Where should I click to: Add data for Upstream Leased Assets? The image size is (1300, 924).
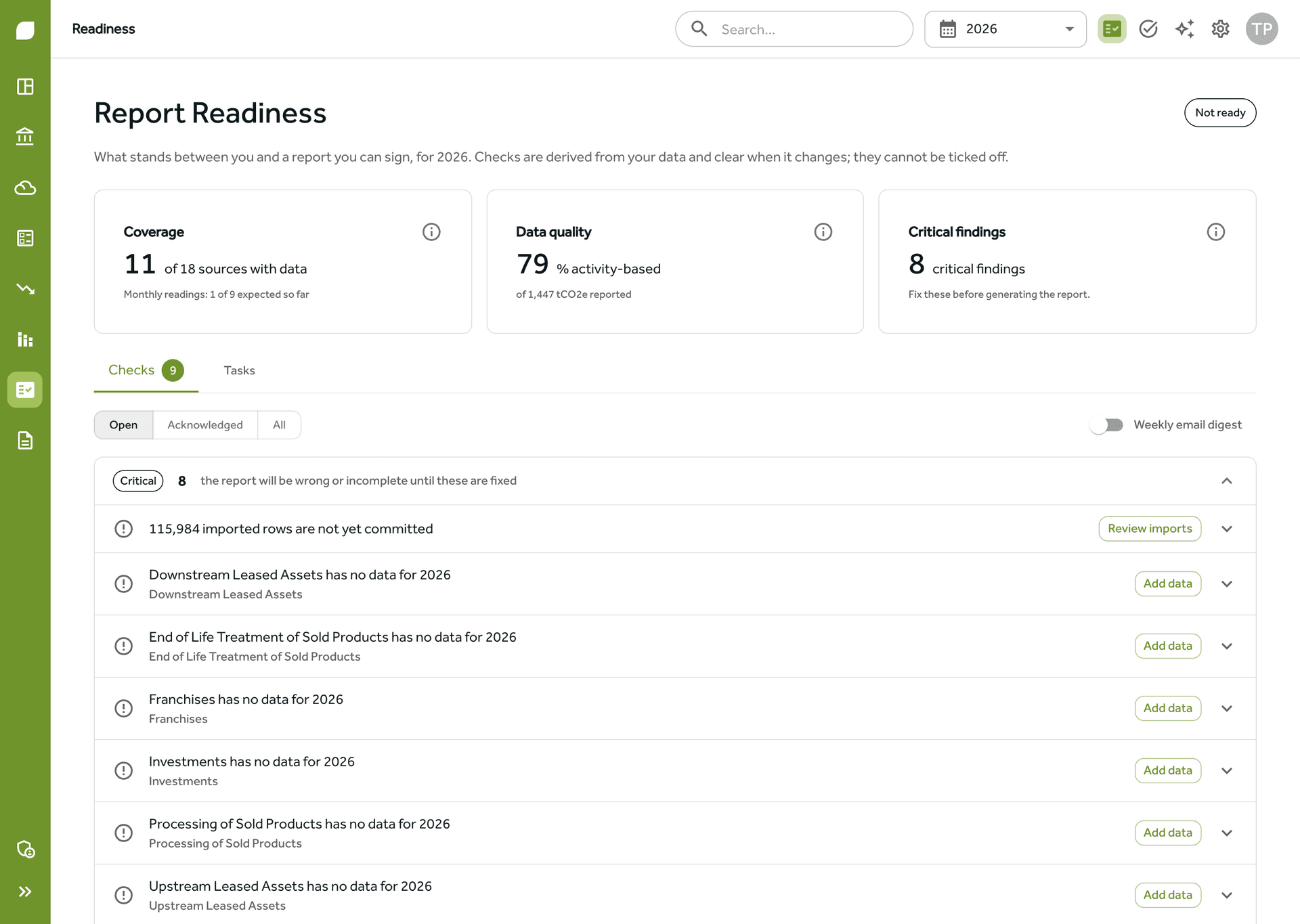[1168, 895]
